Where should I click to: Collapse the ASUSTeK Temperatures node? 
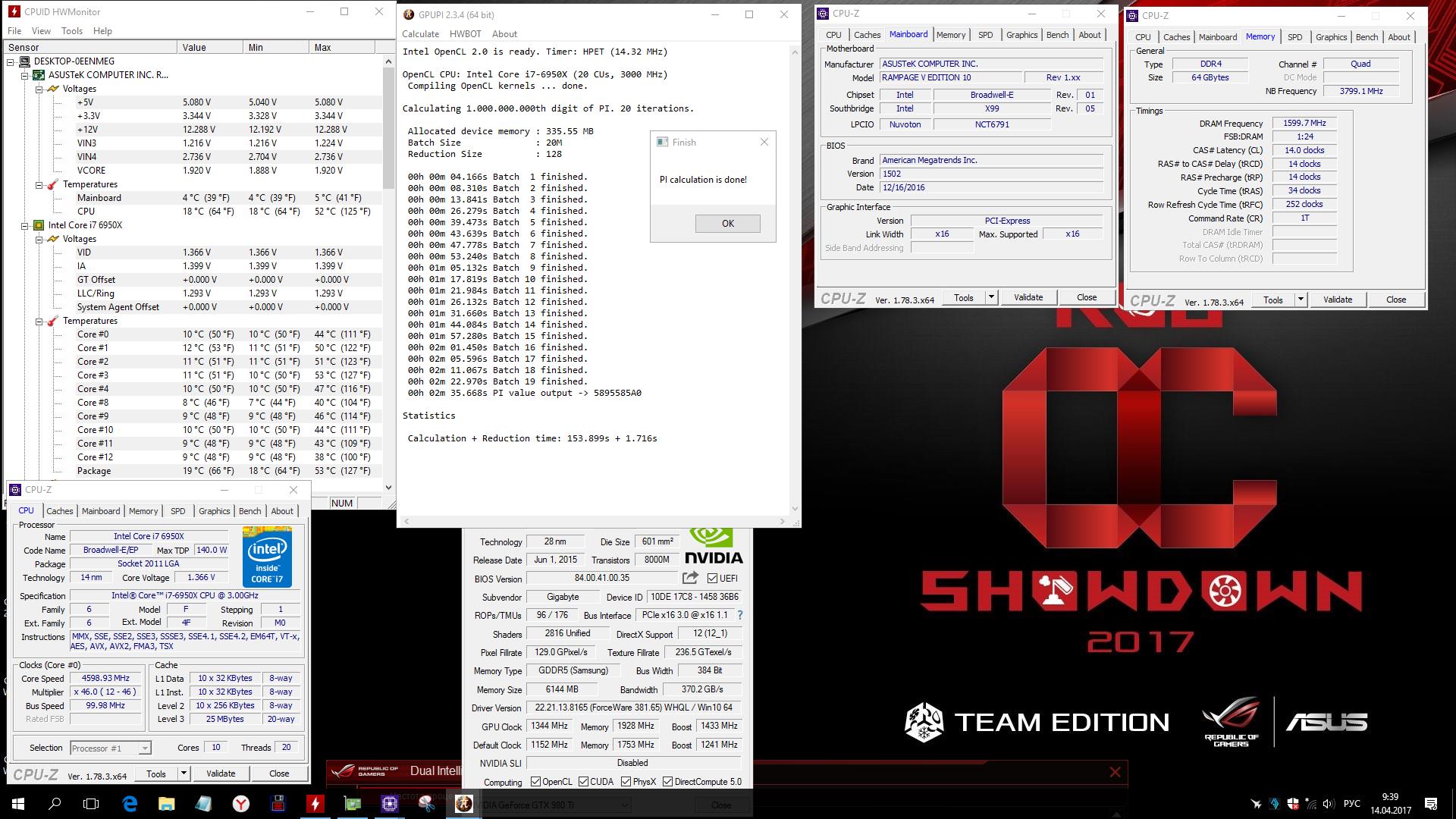39,184
